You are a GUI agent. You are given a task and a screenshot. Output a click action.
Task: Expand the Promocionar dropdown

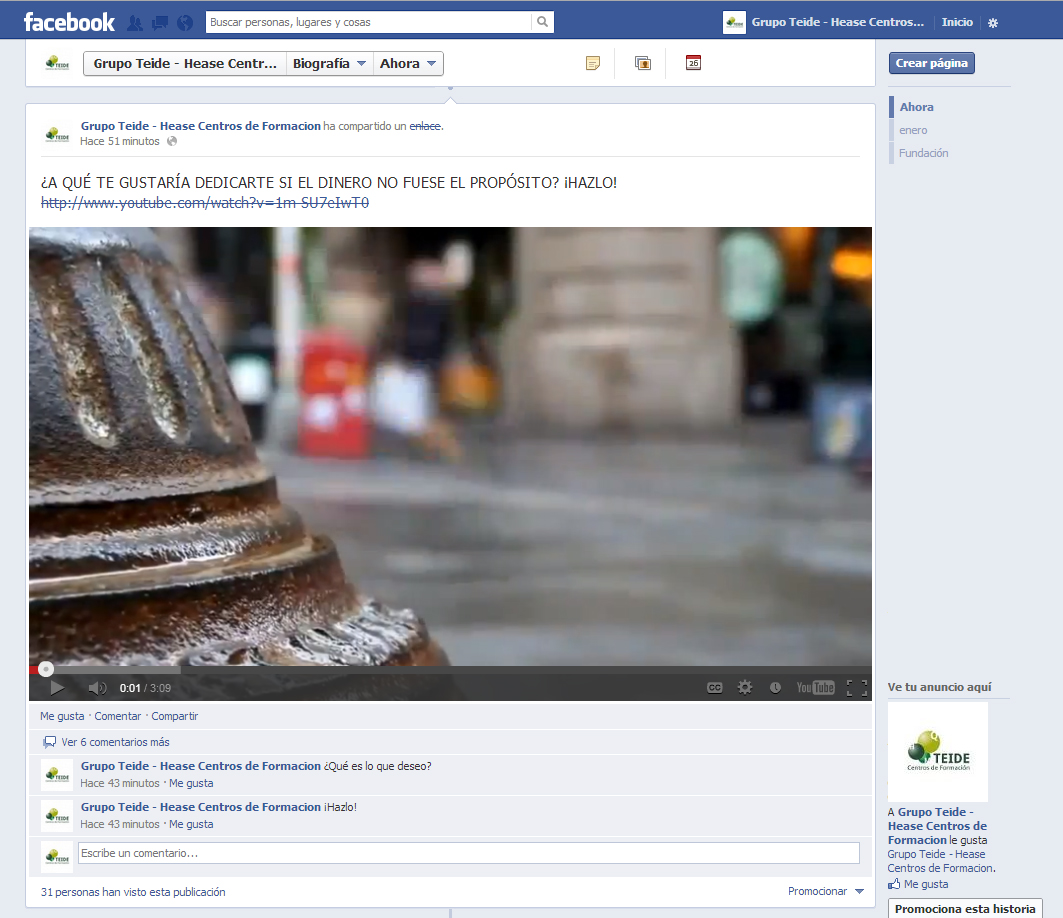[826, 891]
